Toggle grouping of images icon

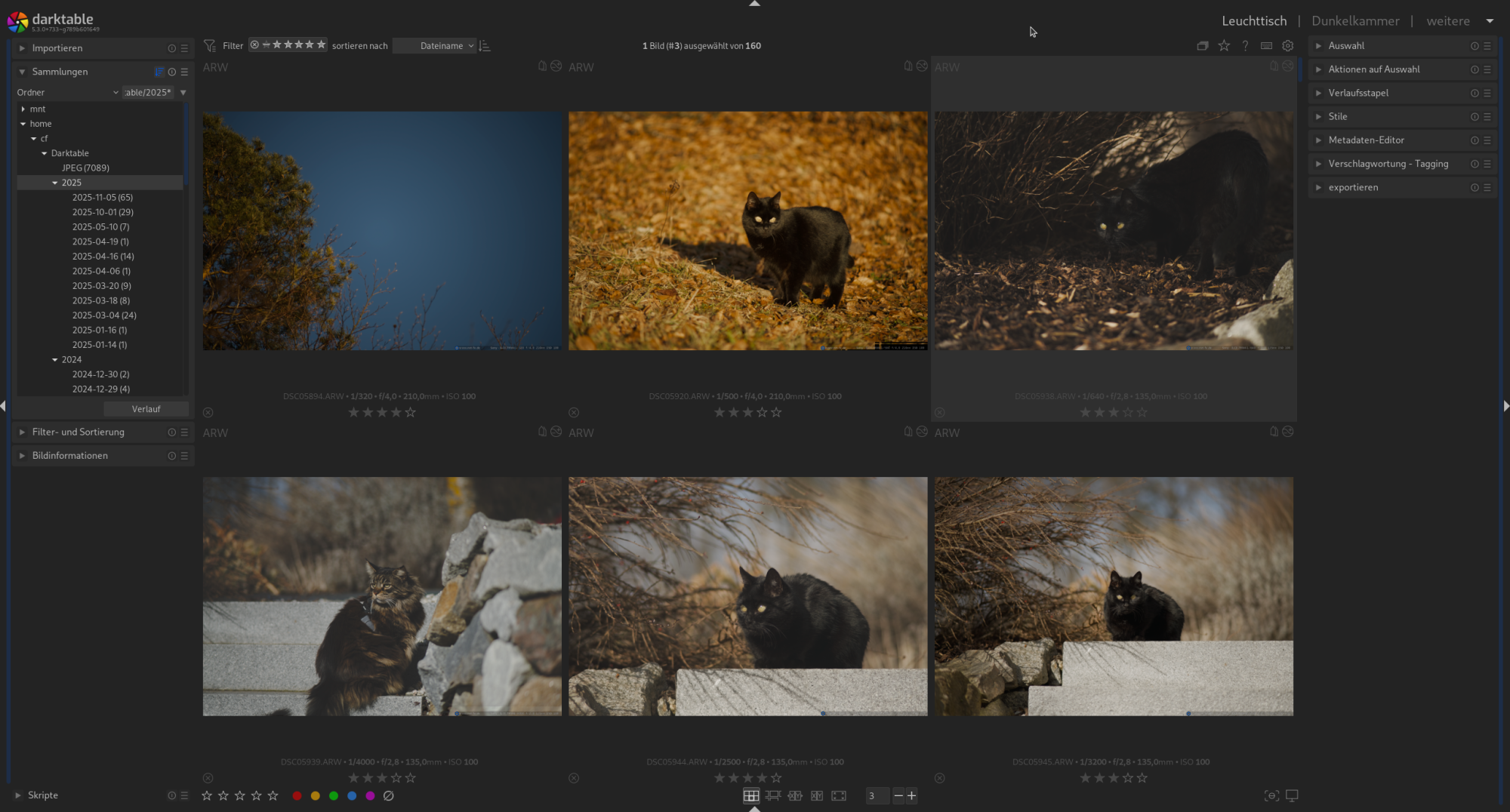(x=1203, y=46)
